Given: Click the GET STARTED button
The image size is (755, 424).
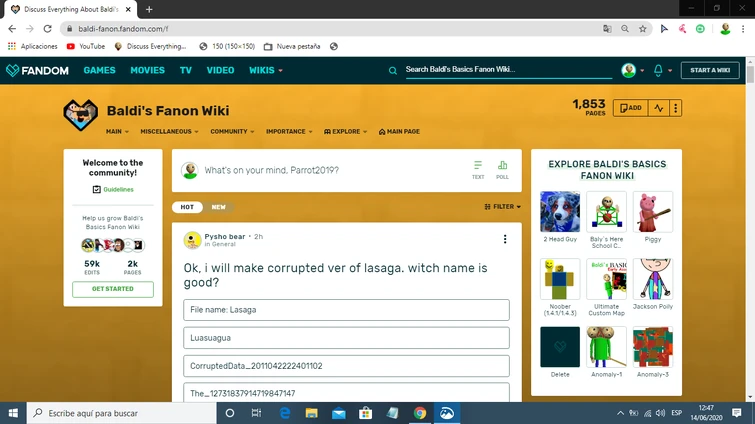Looking at the screenshot, I should 113,289.
